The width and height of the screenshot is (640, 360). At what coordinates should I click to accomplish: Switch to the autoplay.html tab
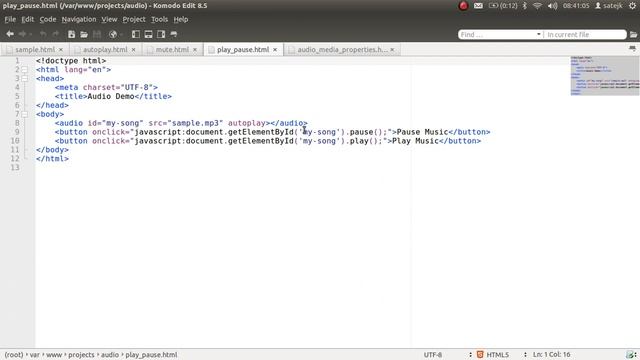click(x=105, y=49)
